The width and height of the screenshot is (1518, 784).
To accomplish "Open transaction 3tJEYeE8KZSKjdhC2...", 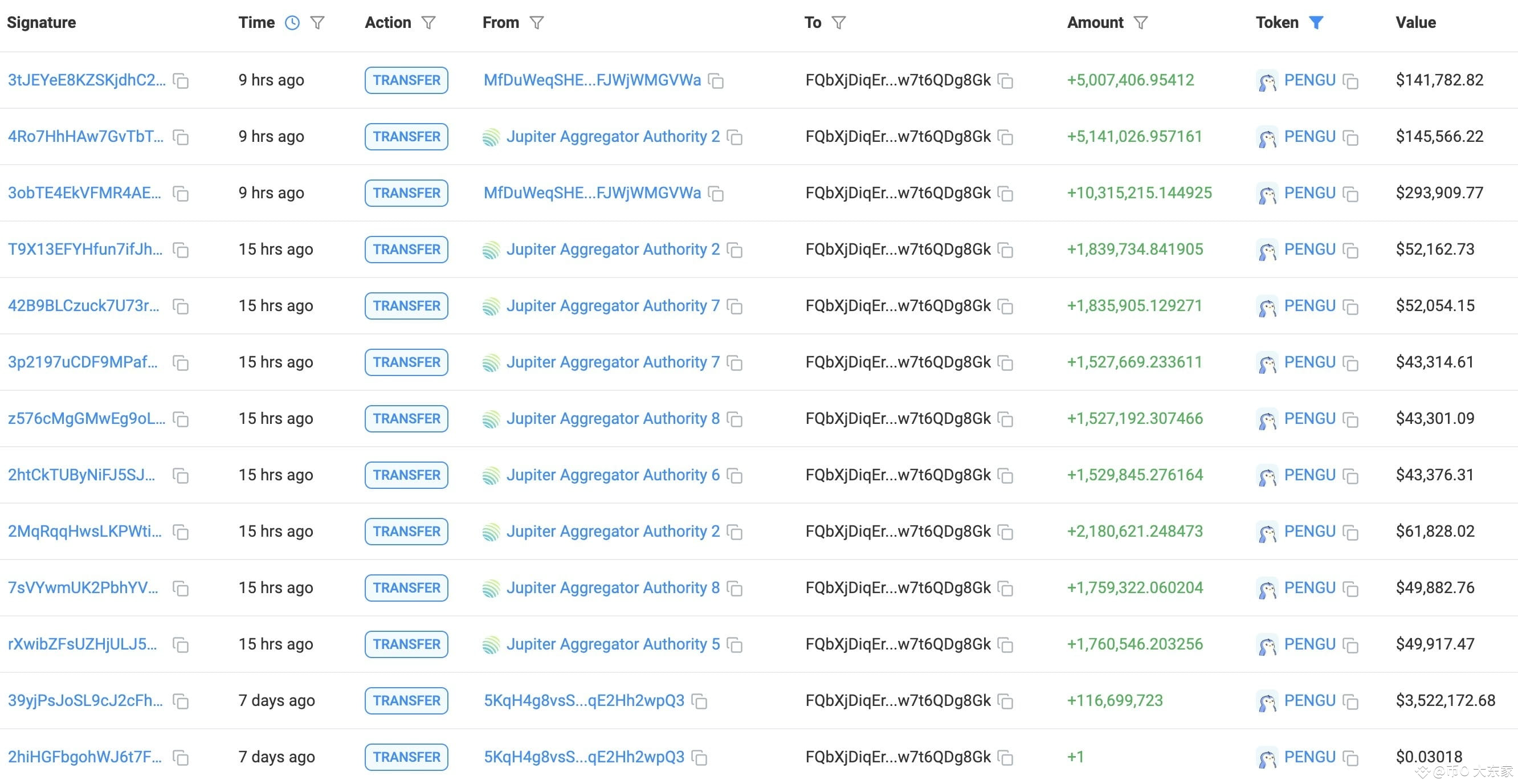I will [x=87, y=80].
